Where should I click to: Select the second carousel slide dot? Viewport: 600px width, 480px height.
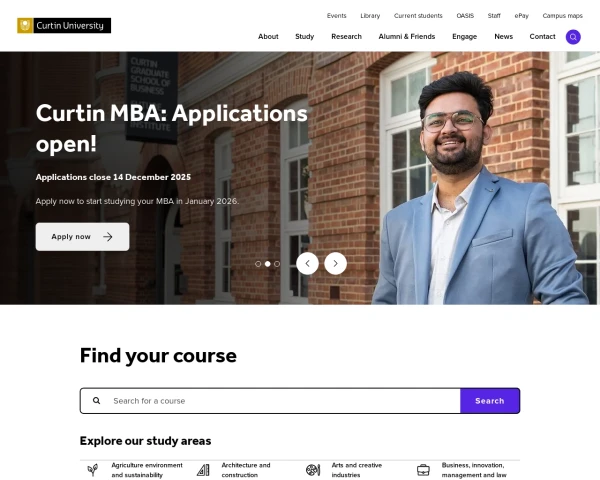point(267,264)
